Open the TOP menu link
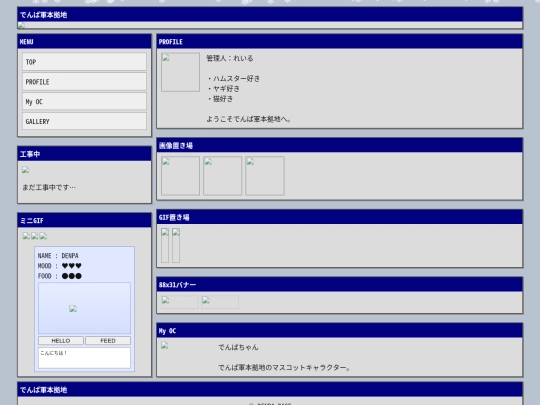The height and width of the screenshot is (405, 540). (84, 62)
